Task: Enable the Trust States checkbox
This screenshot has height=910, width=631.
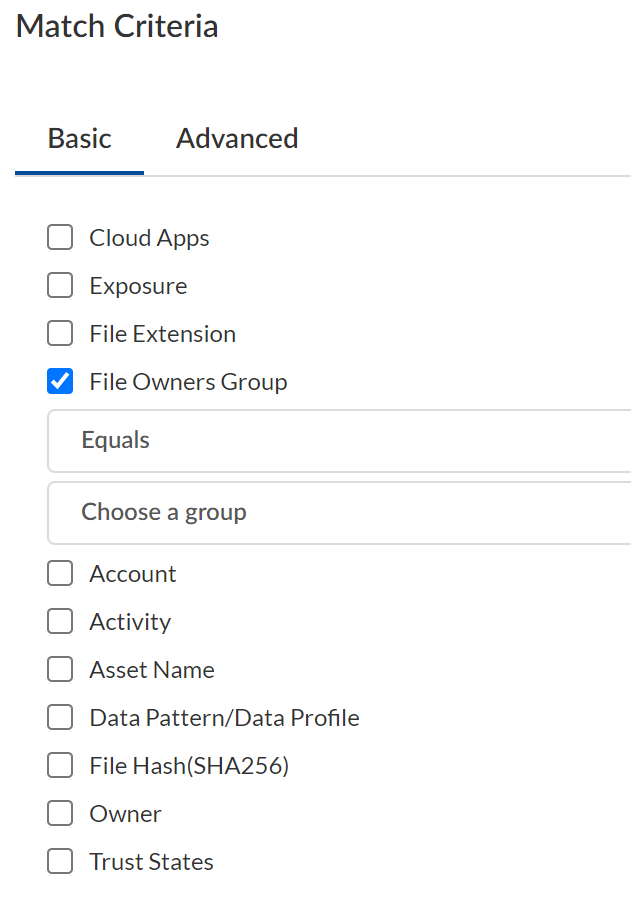Action: (60, 862)
